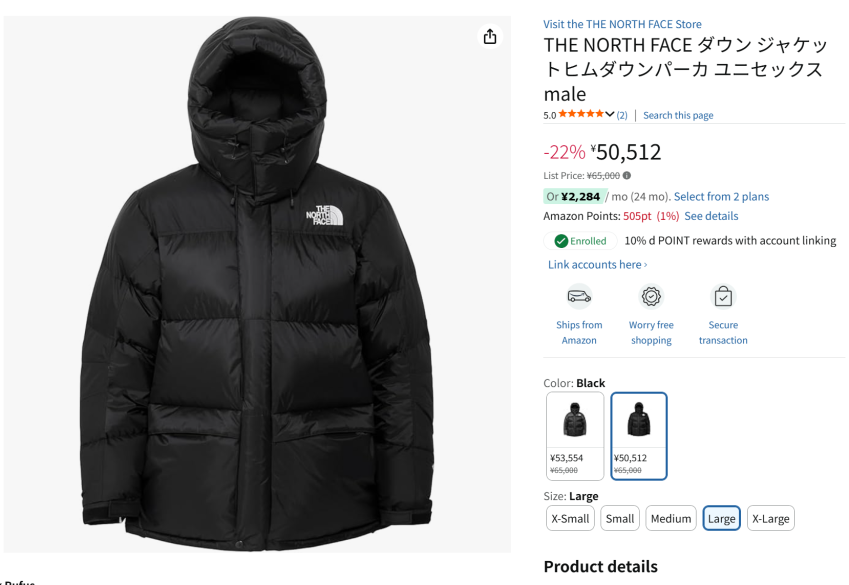The width and height of the screenshot is (849, 585).
Task: Click the share icon on product image
Action: pos(490,37)
